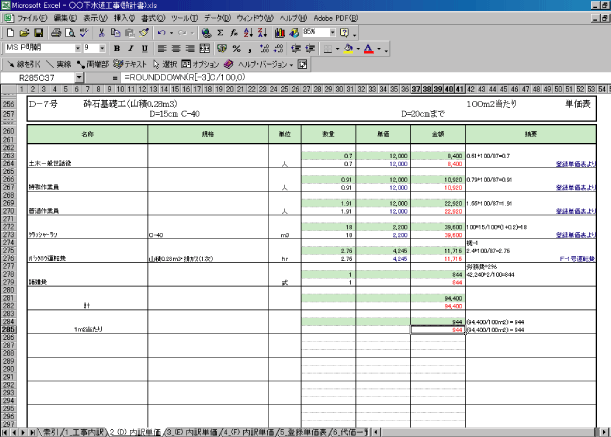Click into formula bar
The width and height of the screenshot is (611, 437).
[365, 78]
